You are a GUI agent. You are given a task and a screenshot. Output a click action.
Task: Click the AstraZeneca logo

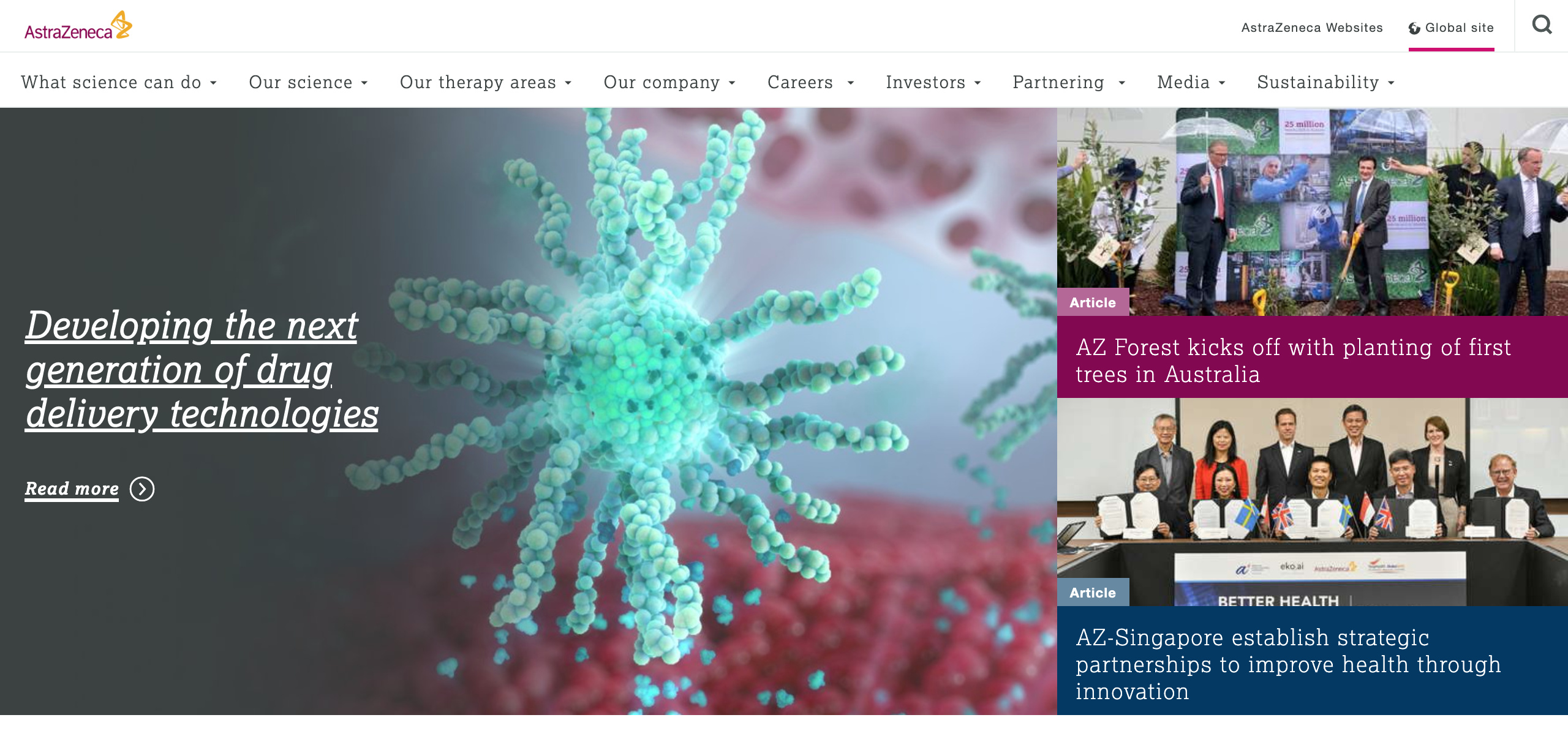pos(78,26)
